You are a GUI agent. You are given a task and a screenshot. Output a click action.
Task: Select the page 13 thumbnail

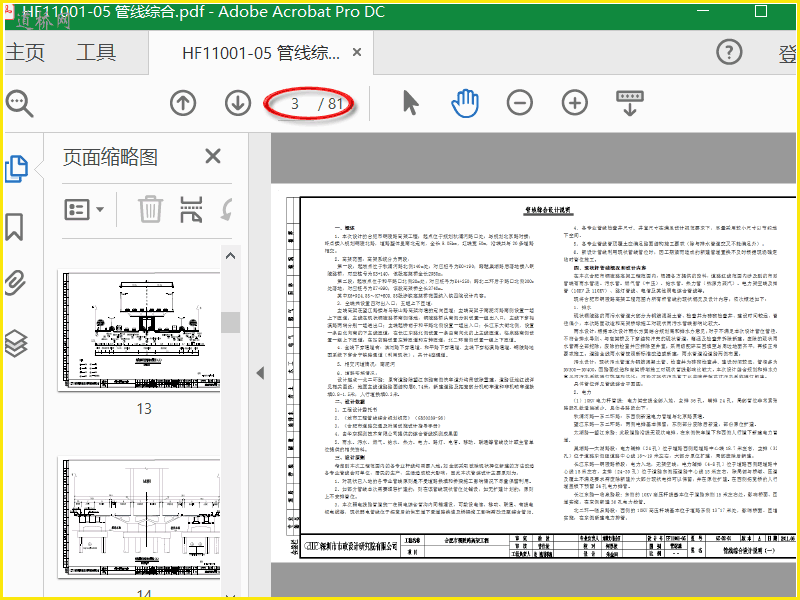coord(139,331)
